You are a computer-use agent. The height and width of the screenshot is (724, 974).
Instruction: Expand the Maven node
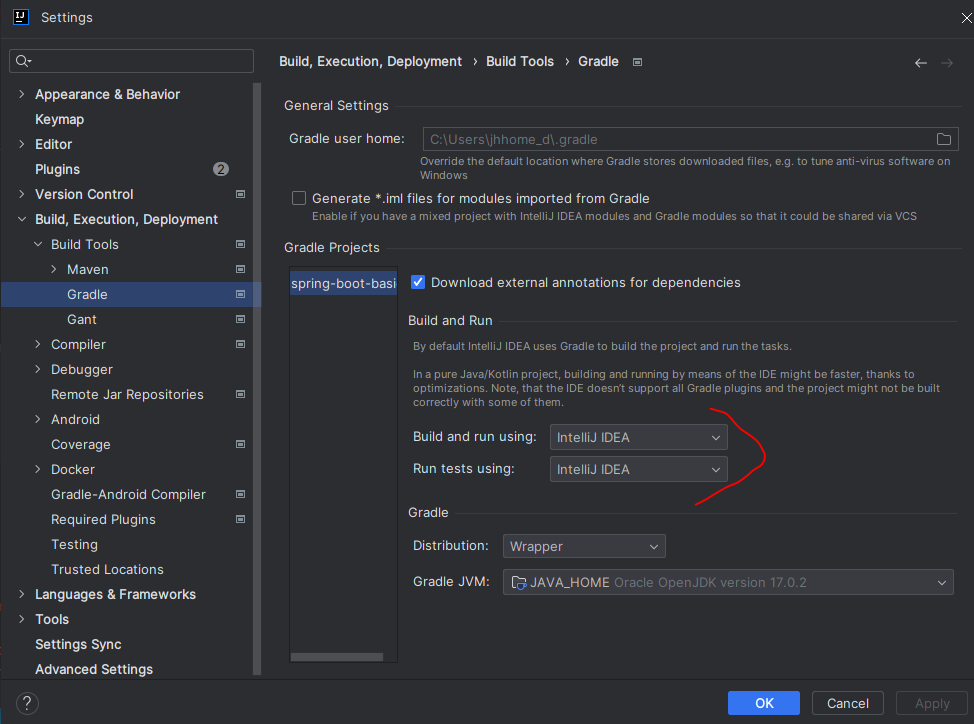pyautogui.click(x=54, y=269)
